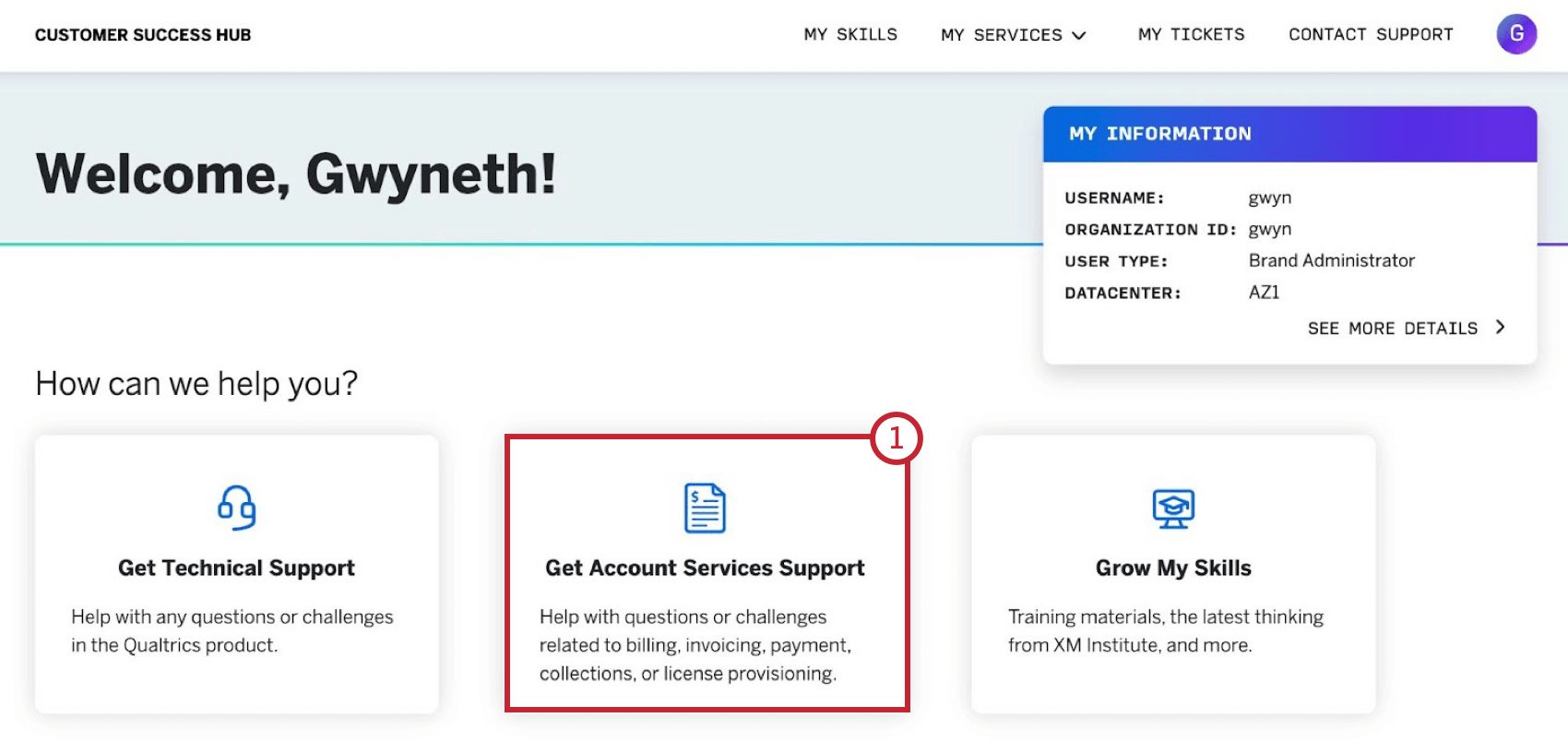Screen dimensions: 1568x742
Task: Select the invoice document icon for Account Services
Action: point(706,507)
